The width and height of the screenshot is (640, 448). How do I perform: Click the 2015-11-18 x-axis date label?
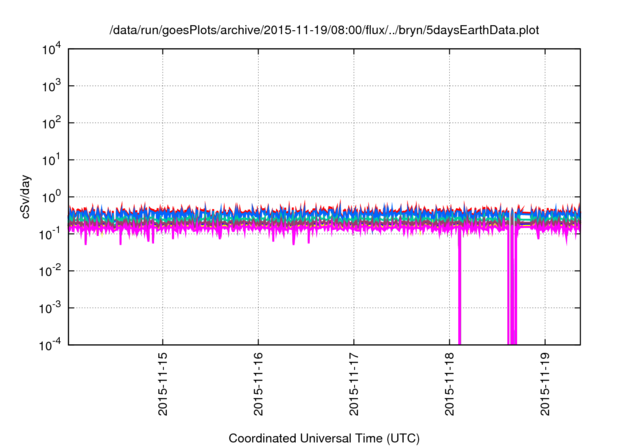(449, 384)
